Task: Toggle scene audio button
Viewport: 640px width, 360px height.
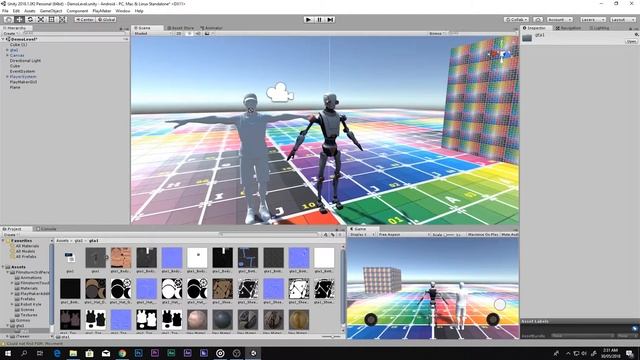Action: 198,33
